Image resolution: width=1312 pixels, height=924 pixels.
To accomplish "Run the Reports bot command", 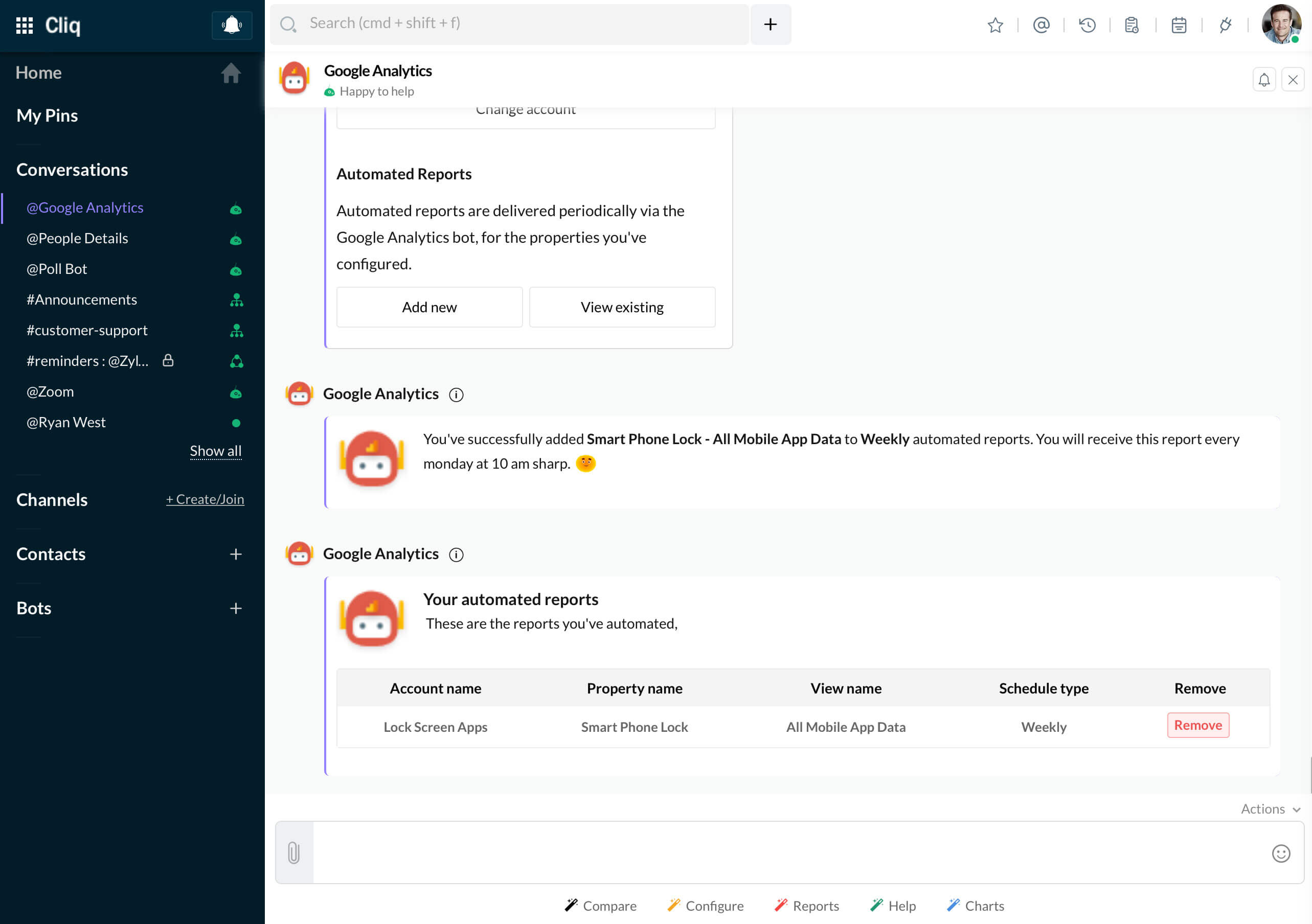I will coord(806,906).
